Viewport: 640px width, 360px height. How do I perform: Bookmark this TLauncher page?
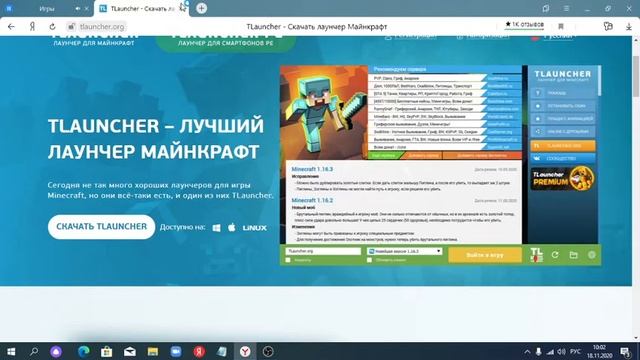[x=561, y=27]
